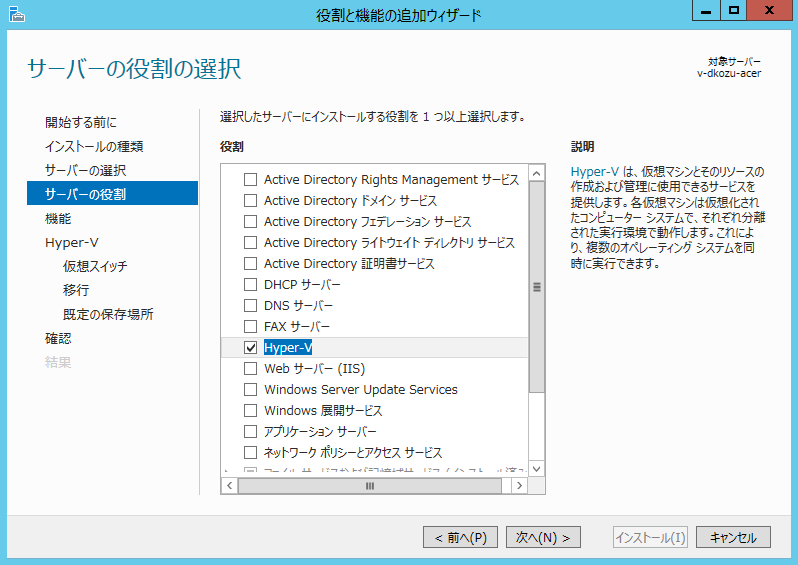Open 移行 sub-step

pos(76,290)
